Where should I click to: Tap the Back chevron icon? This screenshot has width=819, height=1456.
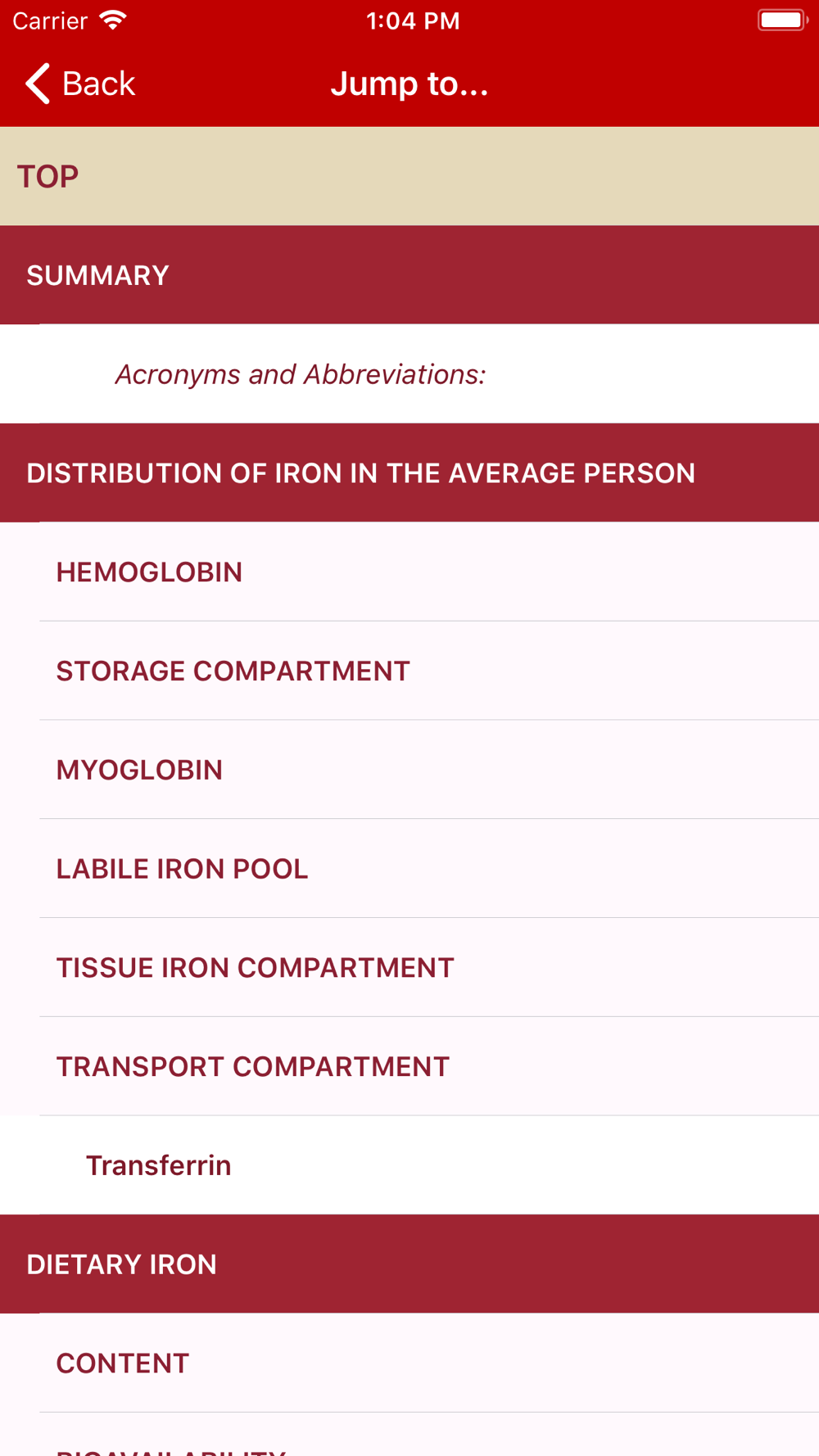[x=38, y=84]
